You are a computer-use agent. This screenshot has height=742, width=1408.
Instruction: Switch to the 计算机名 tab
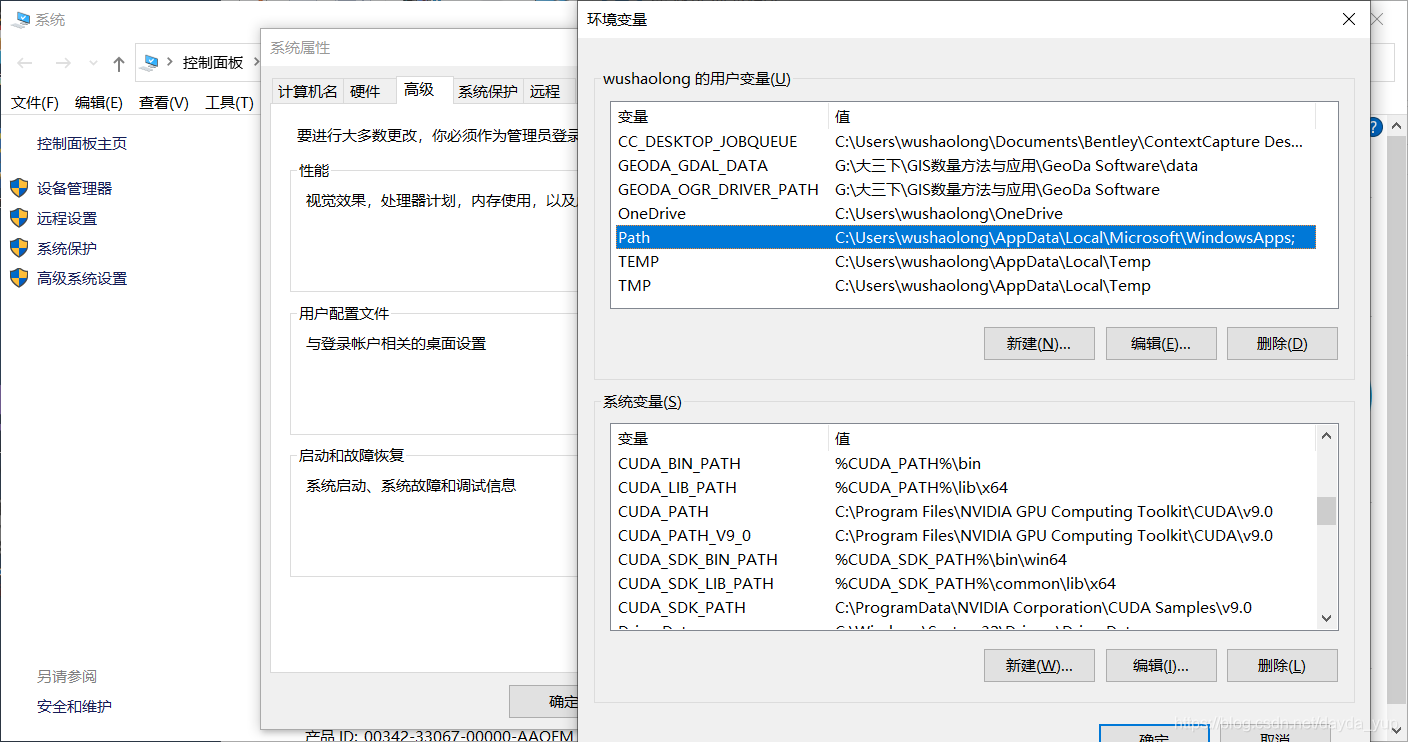[308, 91]
